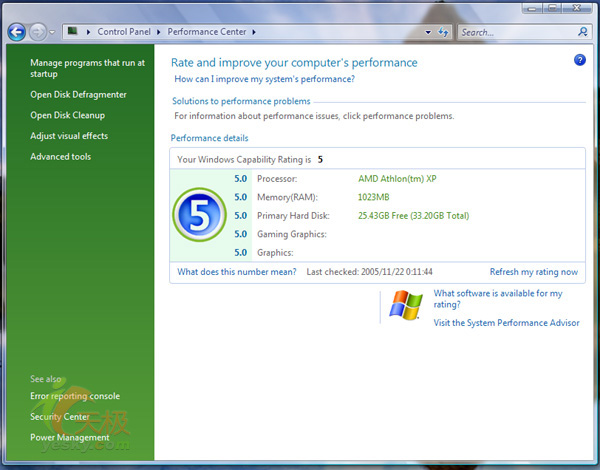The height and width of the screenshot is (470, 600).
Task: Click the Forward navigation arrow button
Action: [x=38, y=32]
